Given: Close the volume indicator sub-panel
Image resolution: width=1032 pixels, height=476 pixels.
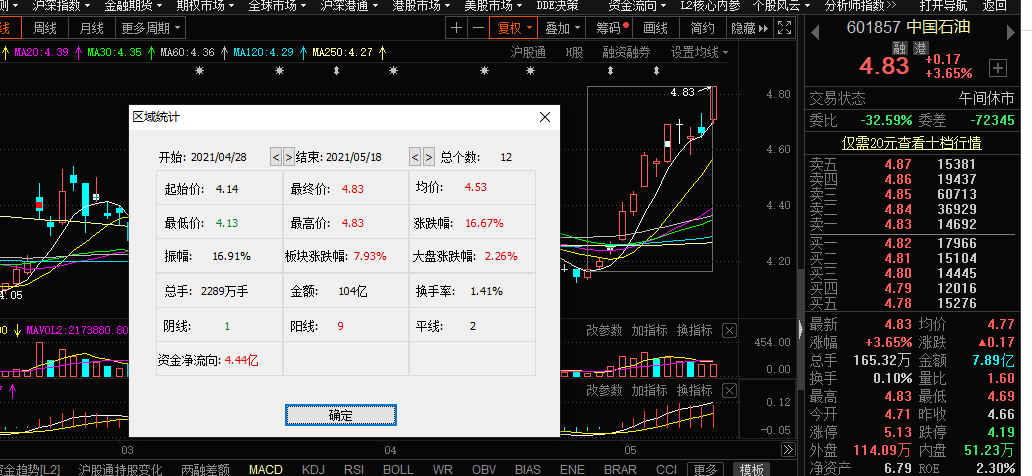Looking at the screenshot, I should coord(729,331).
